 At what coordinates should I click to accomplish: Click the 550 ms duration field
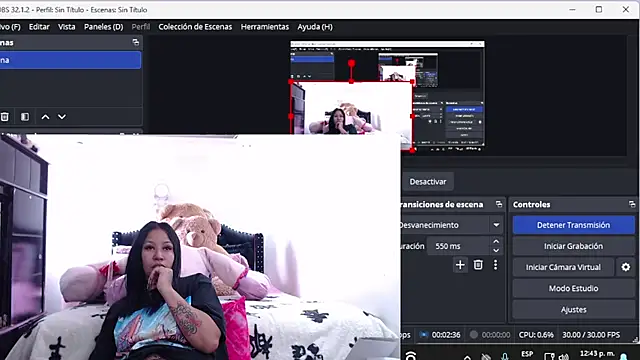pos(459,246)
